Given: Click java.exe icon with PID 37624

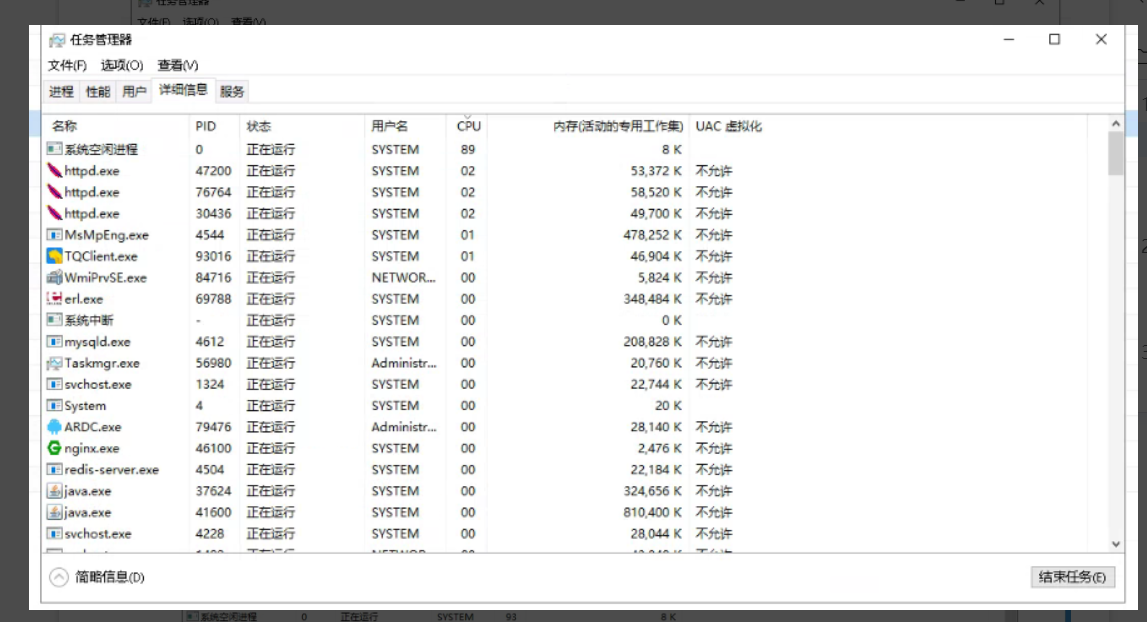Looking at the screenshot, I should tap(54, 491).
